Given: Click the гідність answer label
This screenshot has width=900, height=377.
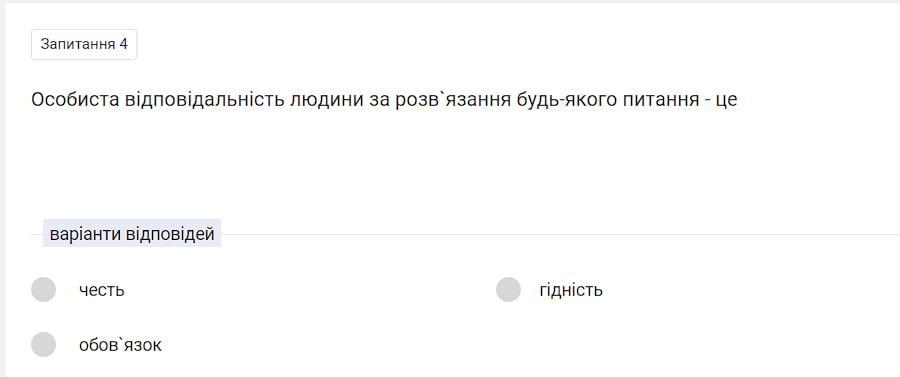Looking at the screenshot, I should [571, 290].
